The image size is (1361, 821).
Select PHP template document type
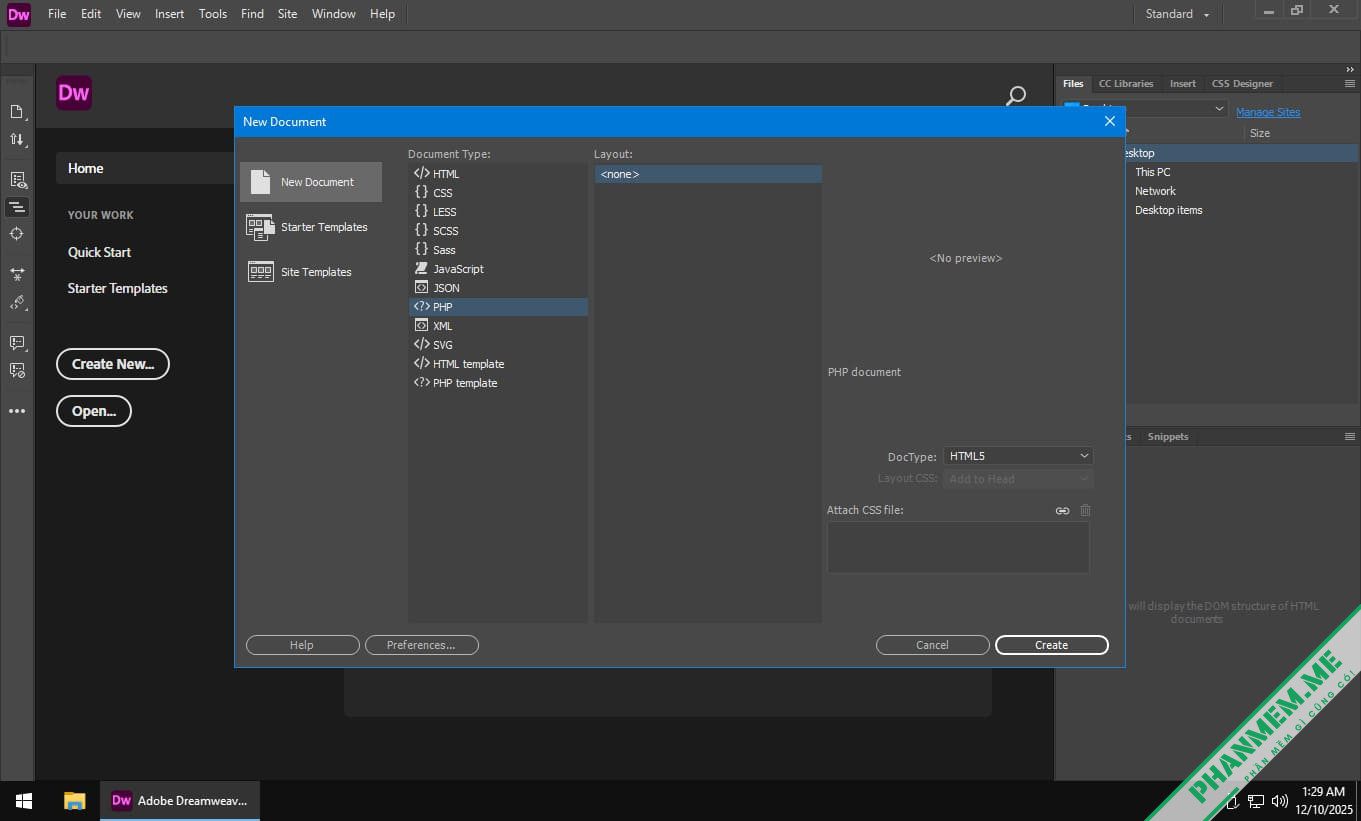coord(498,383)
